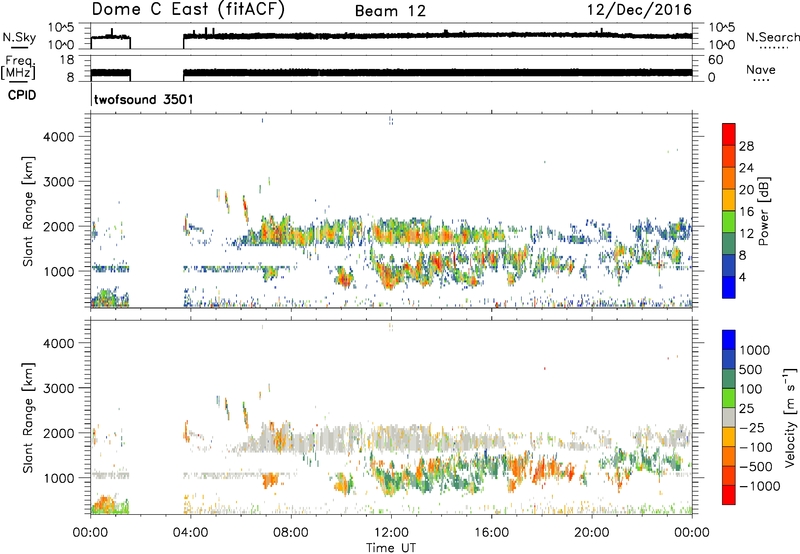This screenshot has height=554, width=800.
Task: Click the 16:00 time axis tick label
Action: click(491, 533)
